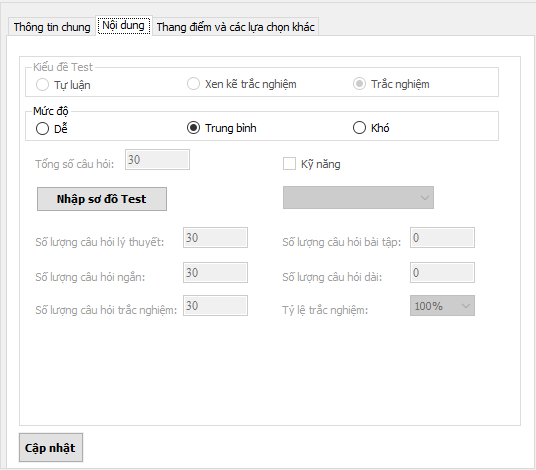This screenshot has height=470, width=536.
Task: Select the Nội dung tab
Action: (124, 25)
